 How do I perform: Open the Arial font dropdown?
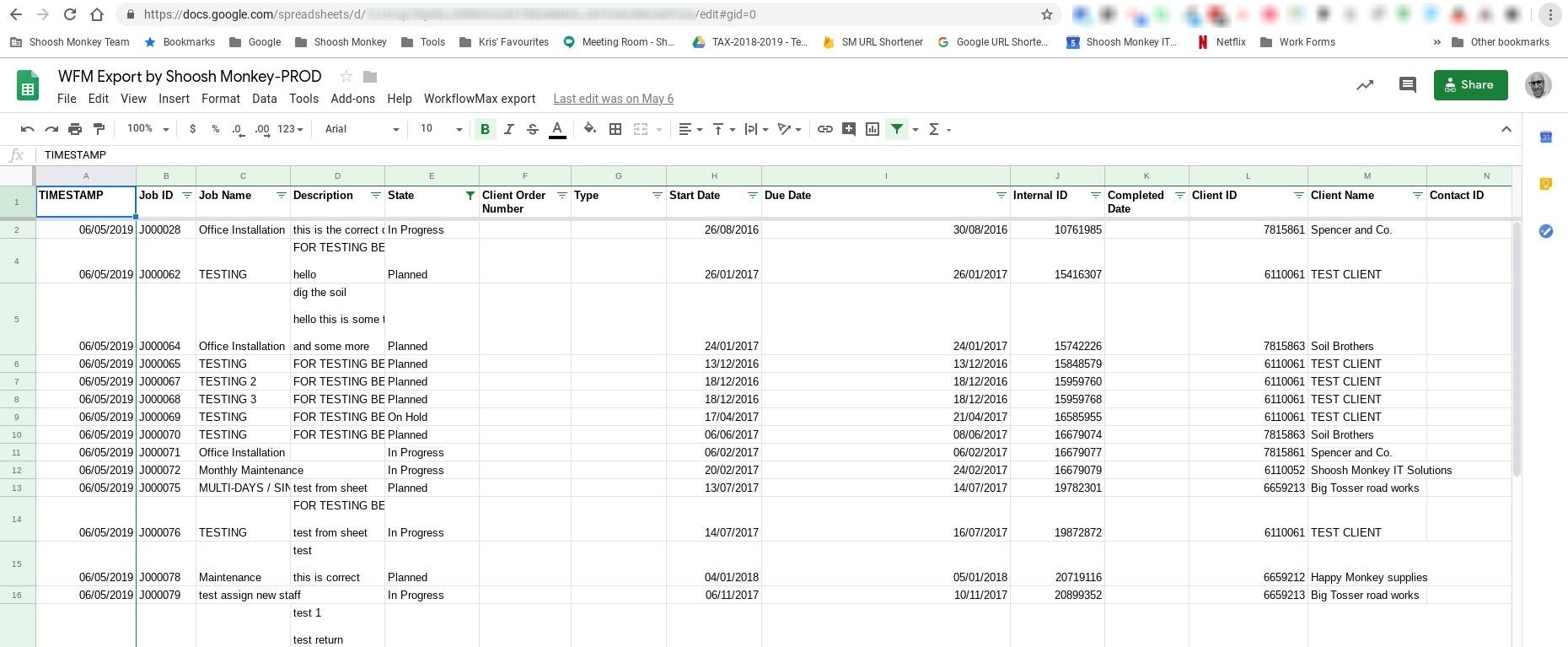tap(362, 129)
